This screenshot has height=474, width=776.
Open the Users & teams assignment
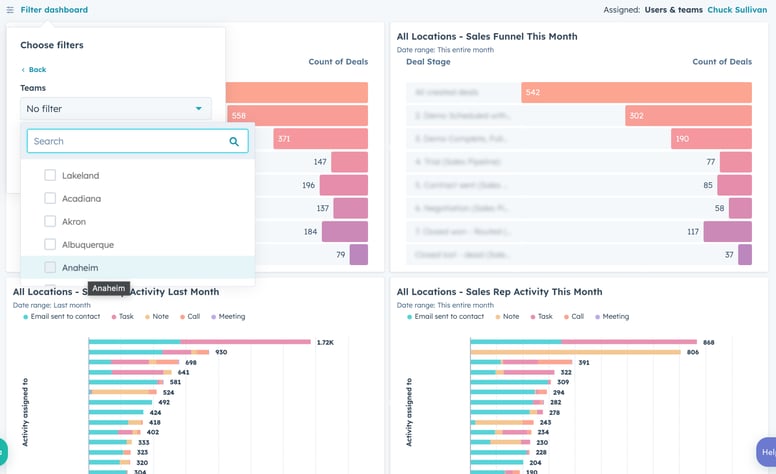(674, 10)
